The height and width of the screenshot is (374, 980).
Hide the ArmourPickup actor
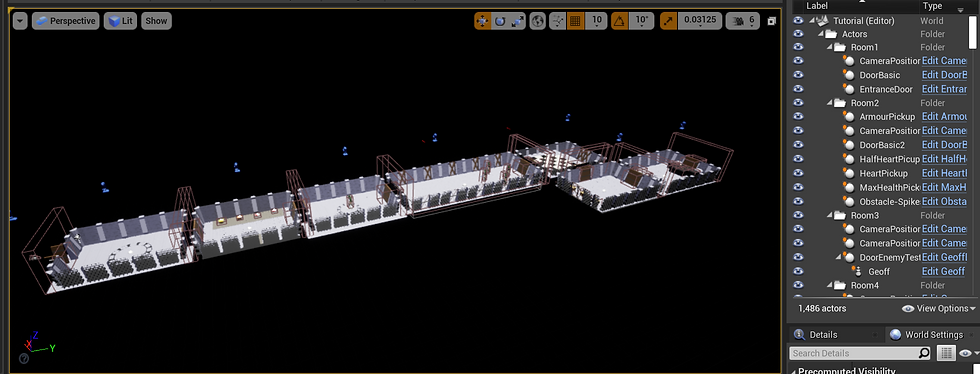pyautogui.click(x=798, y=117)
